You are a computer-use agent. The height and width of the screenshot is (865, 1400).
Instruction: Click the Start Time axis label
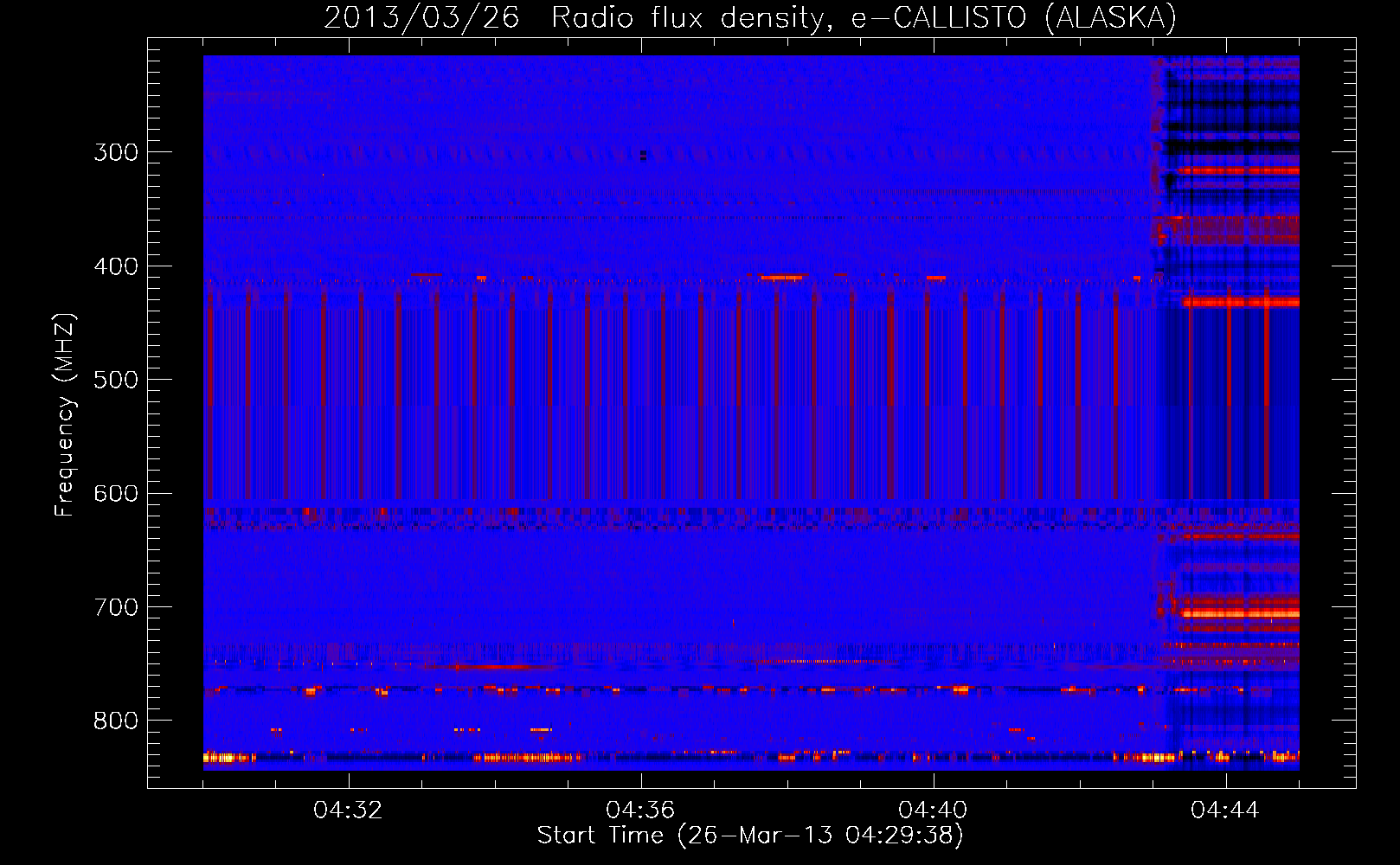click(750, 836)
